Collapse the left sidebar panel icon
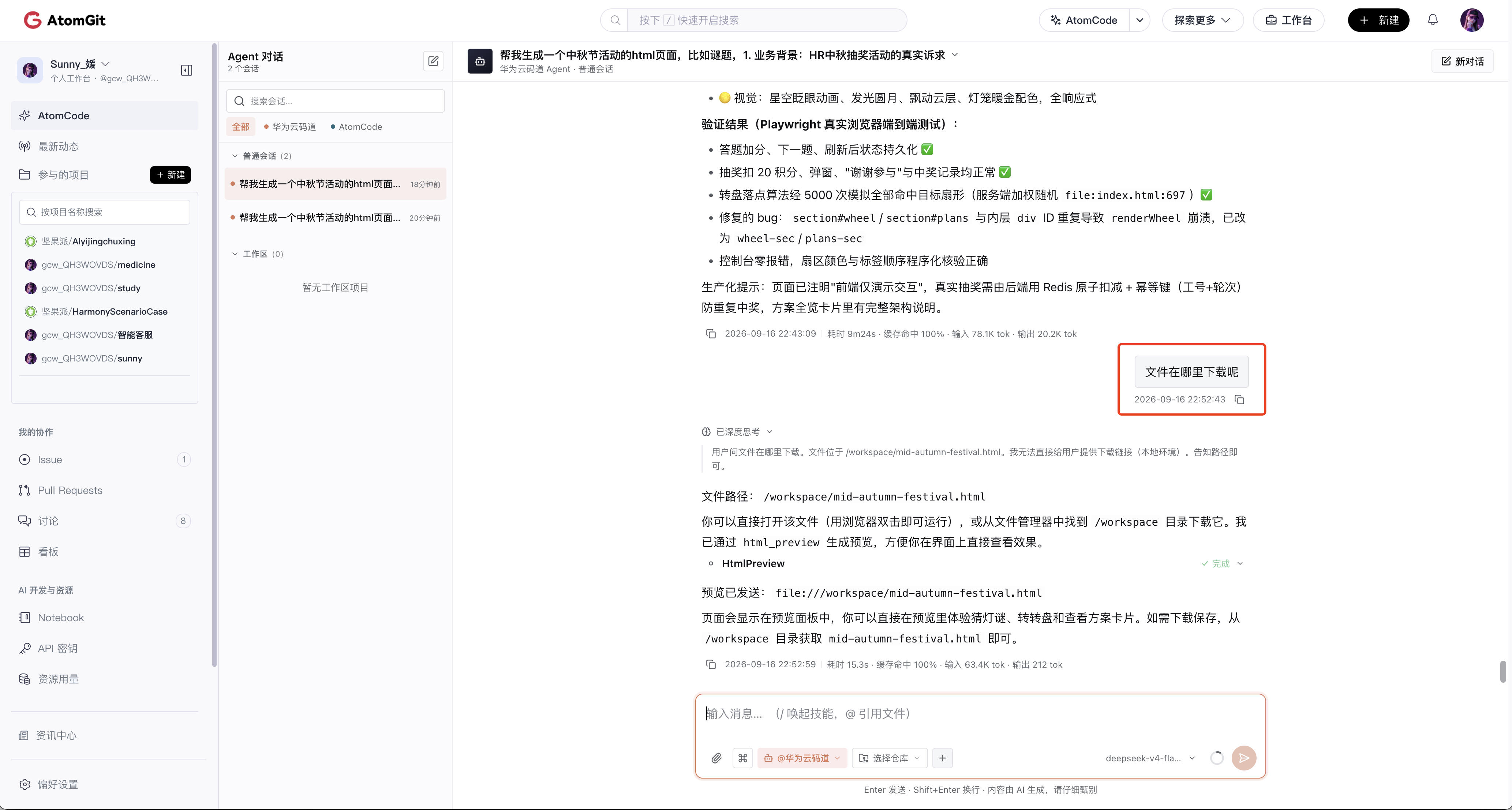 click(x=187, y=71)
